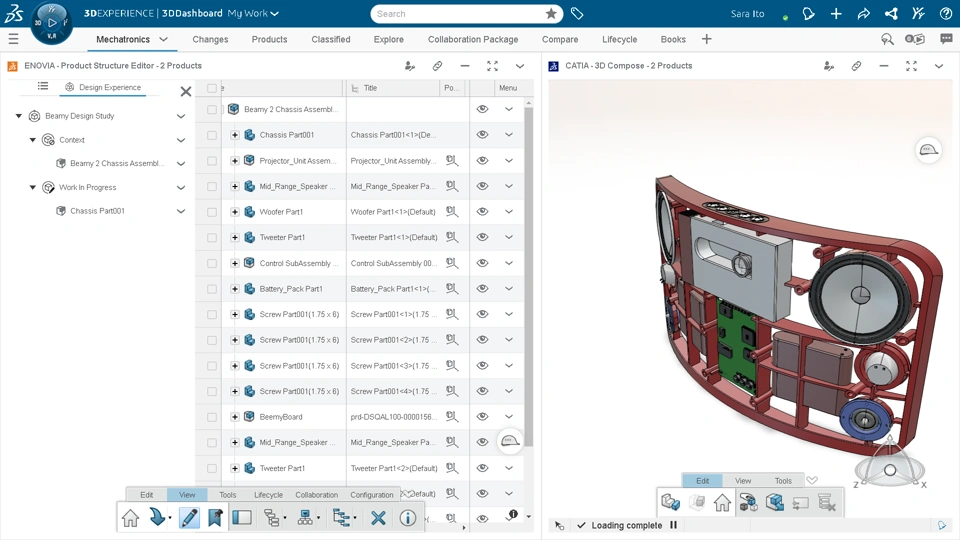Tick the select-all checkbox in table header
Screen dimensions: 960x540
[x=212, y=88]
